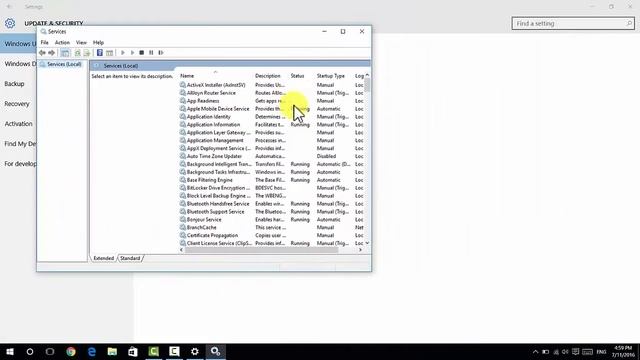The image size is (640, 360).
Task: Click the Forward arrow in Services toolbar
Action: point(51,53)
